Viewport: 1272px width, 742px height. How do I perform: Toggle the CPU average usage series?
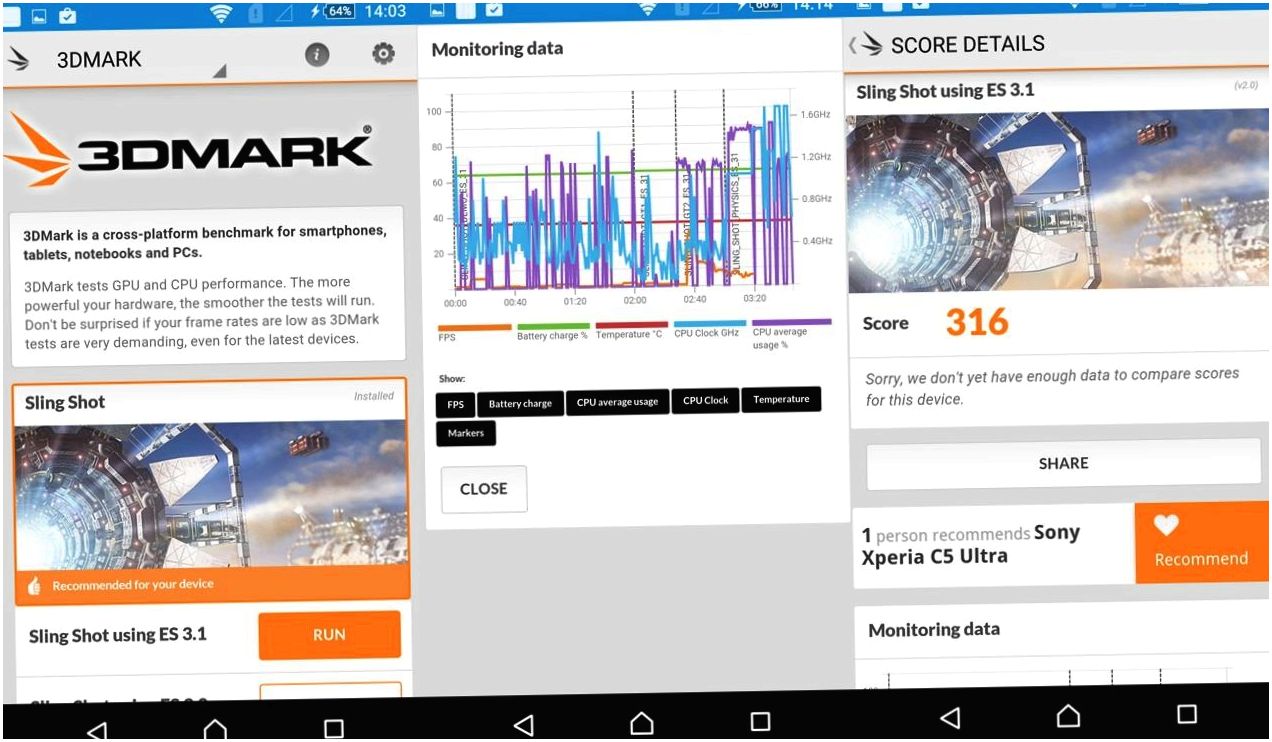[617, 402]
